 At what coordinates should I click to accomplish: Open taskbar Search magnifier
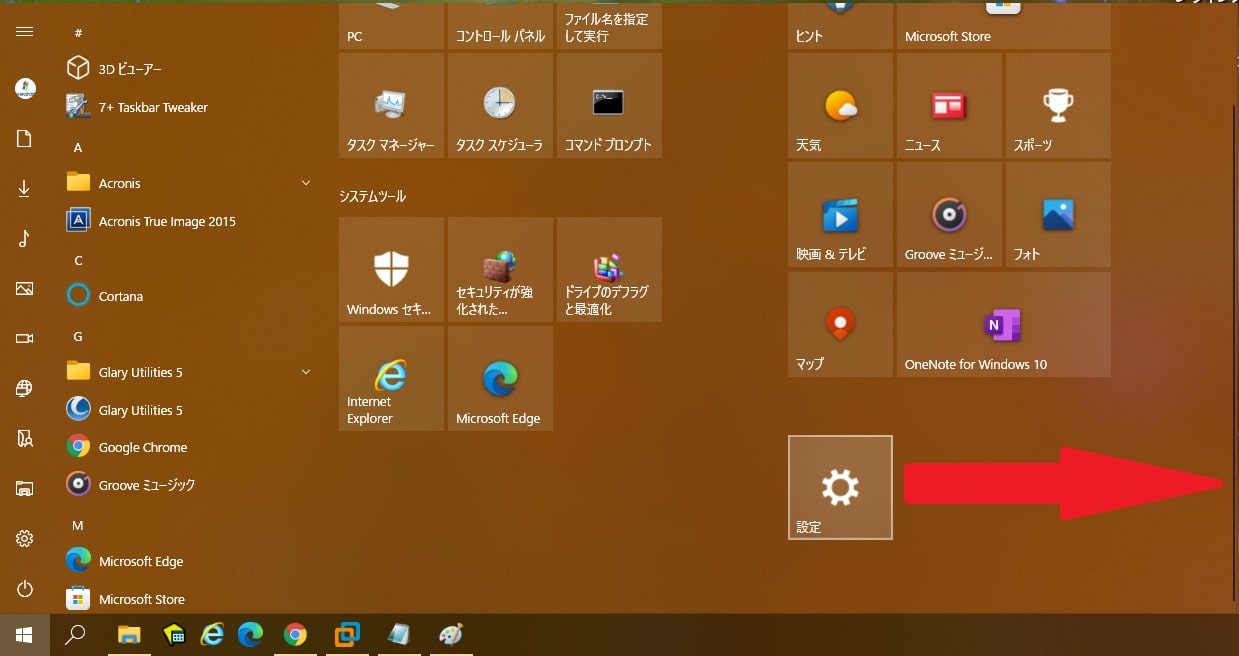point(75,635)
